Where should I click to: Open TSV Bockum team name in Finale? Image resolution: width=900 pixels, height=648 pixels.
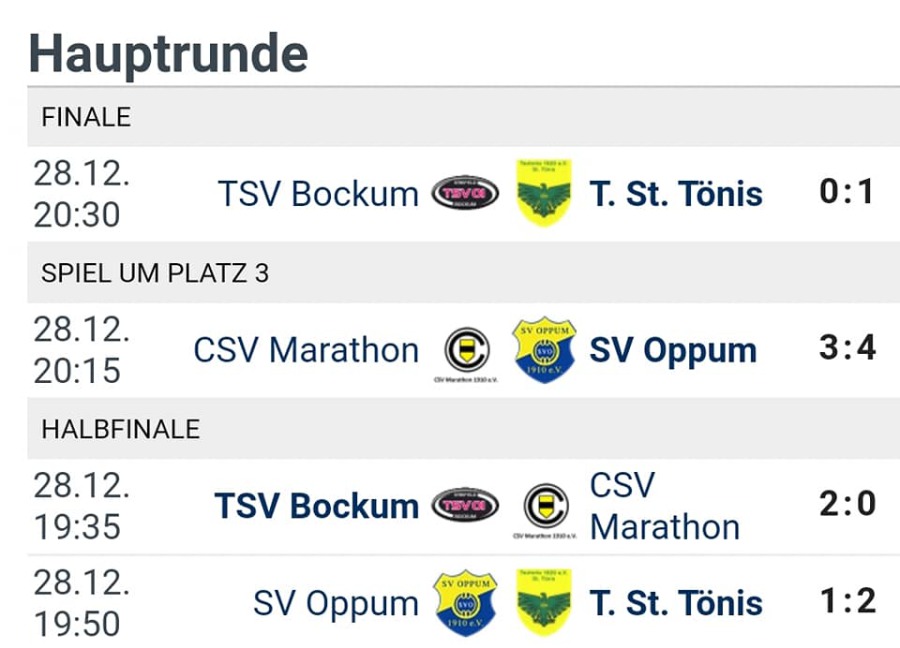[x=318, y=193]
